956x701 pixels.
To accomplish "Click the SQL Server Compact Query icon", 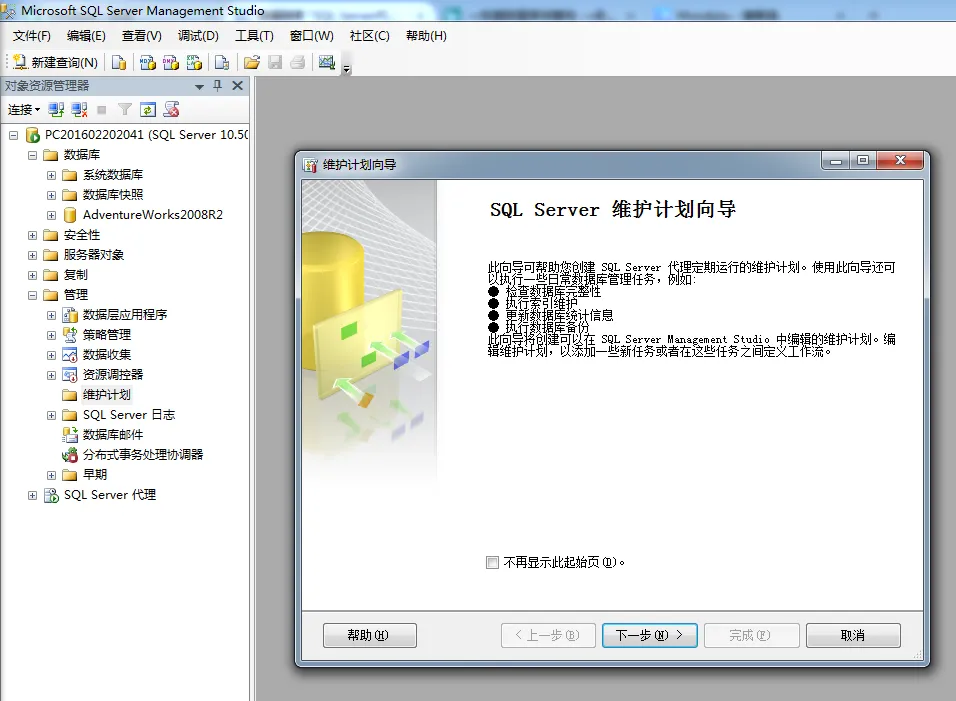I will [222, 62].
